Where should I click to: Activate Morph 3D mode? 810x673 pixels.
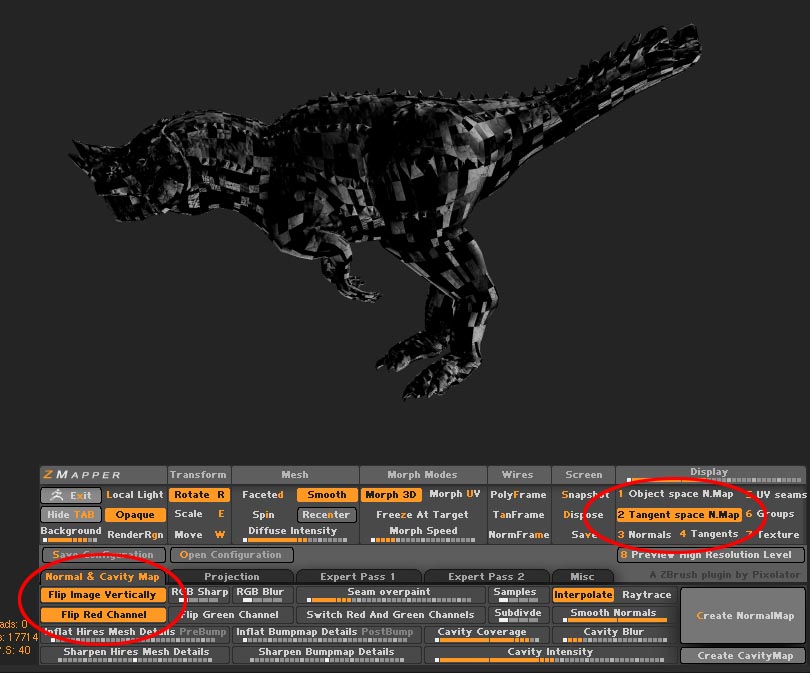[391, 495]
